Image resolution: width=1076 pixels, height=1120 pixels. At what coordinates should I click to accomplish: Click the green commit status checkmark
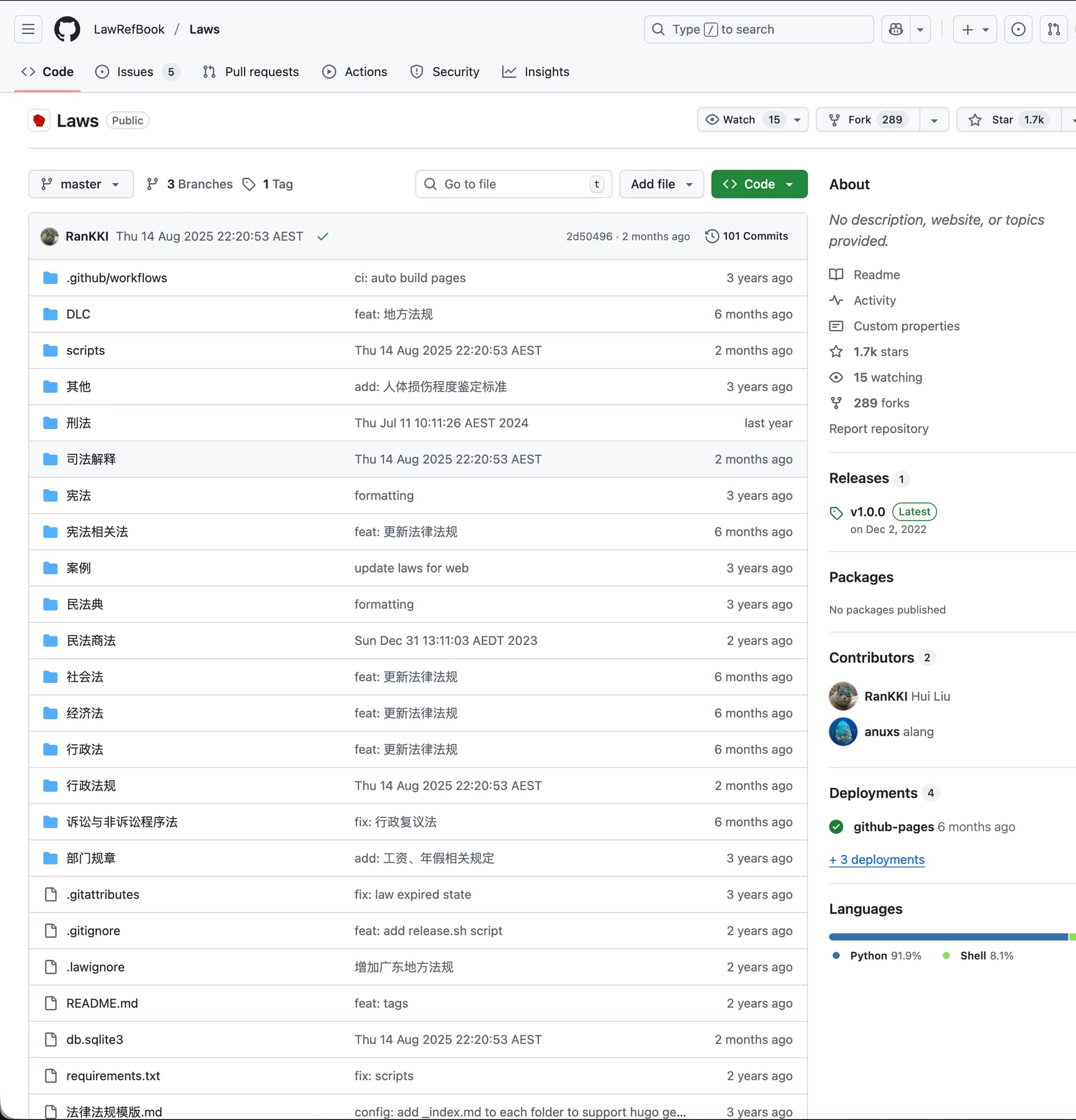tap(323, 236)
